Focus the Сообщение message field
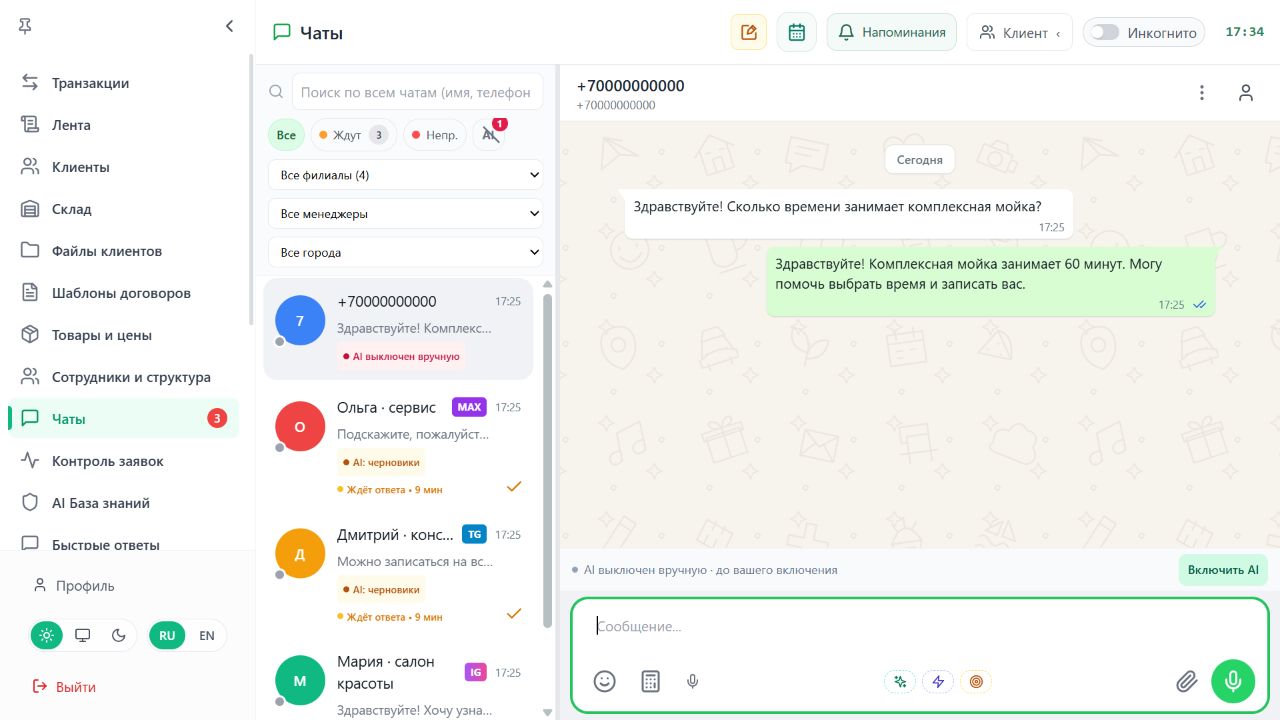The image size is (1280, 720). click(x=919, y=626)
